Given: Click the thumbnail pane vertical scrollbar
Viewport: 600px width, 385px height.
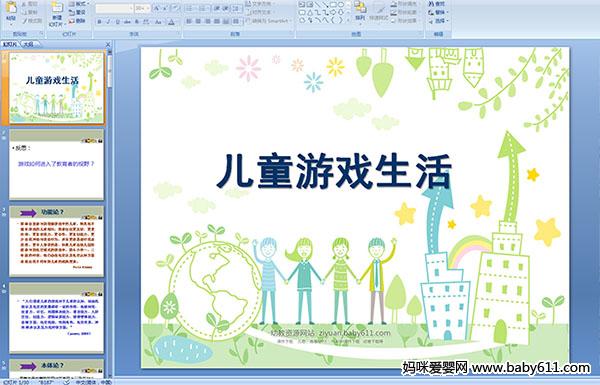Looking at the screenshot, I should click(x=110, y=214).
